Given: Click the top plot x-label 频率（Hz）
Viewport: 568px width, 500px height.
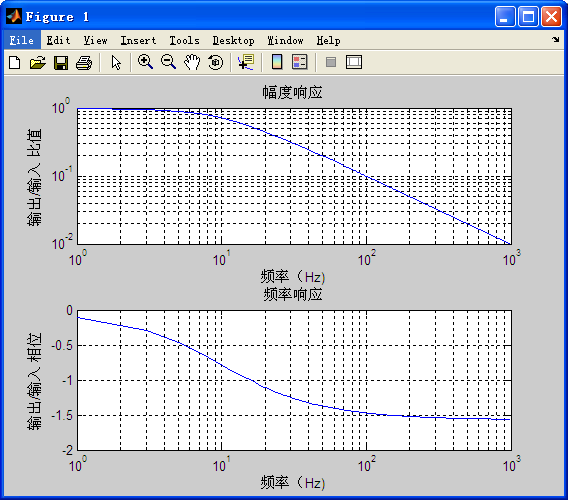Looking at the screenshot, I should [293, 277].
